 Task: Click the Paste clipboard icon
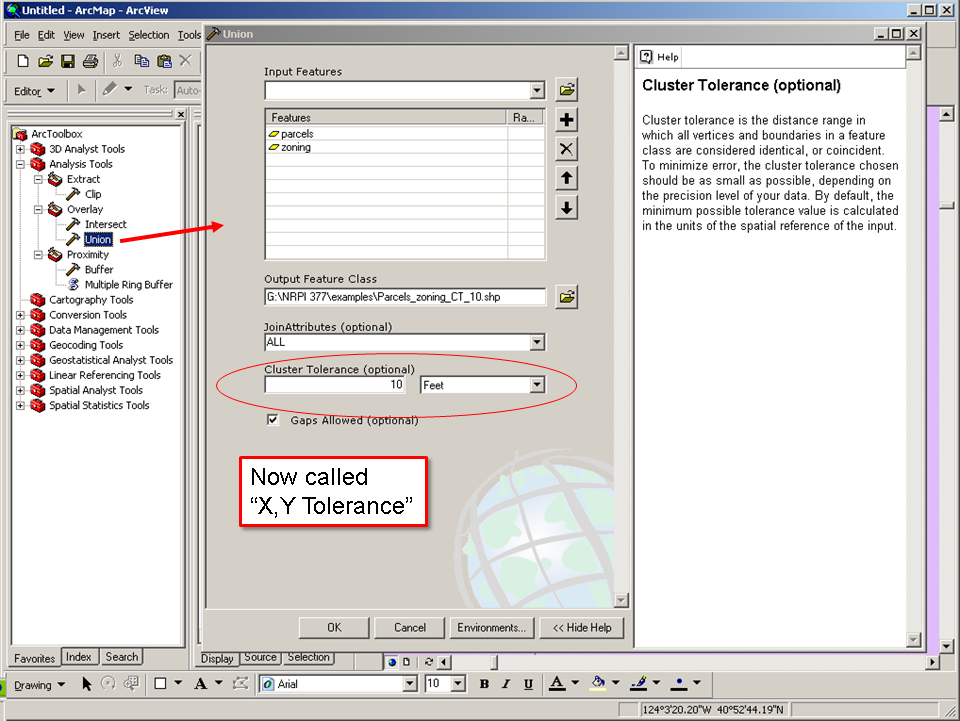(x=164, y=61)
